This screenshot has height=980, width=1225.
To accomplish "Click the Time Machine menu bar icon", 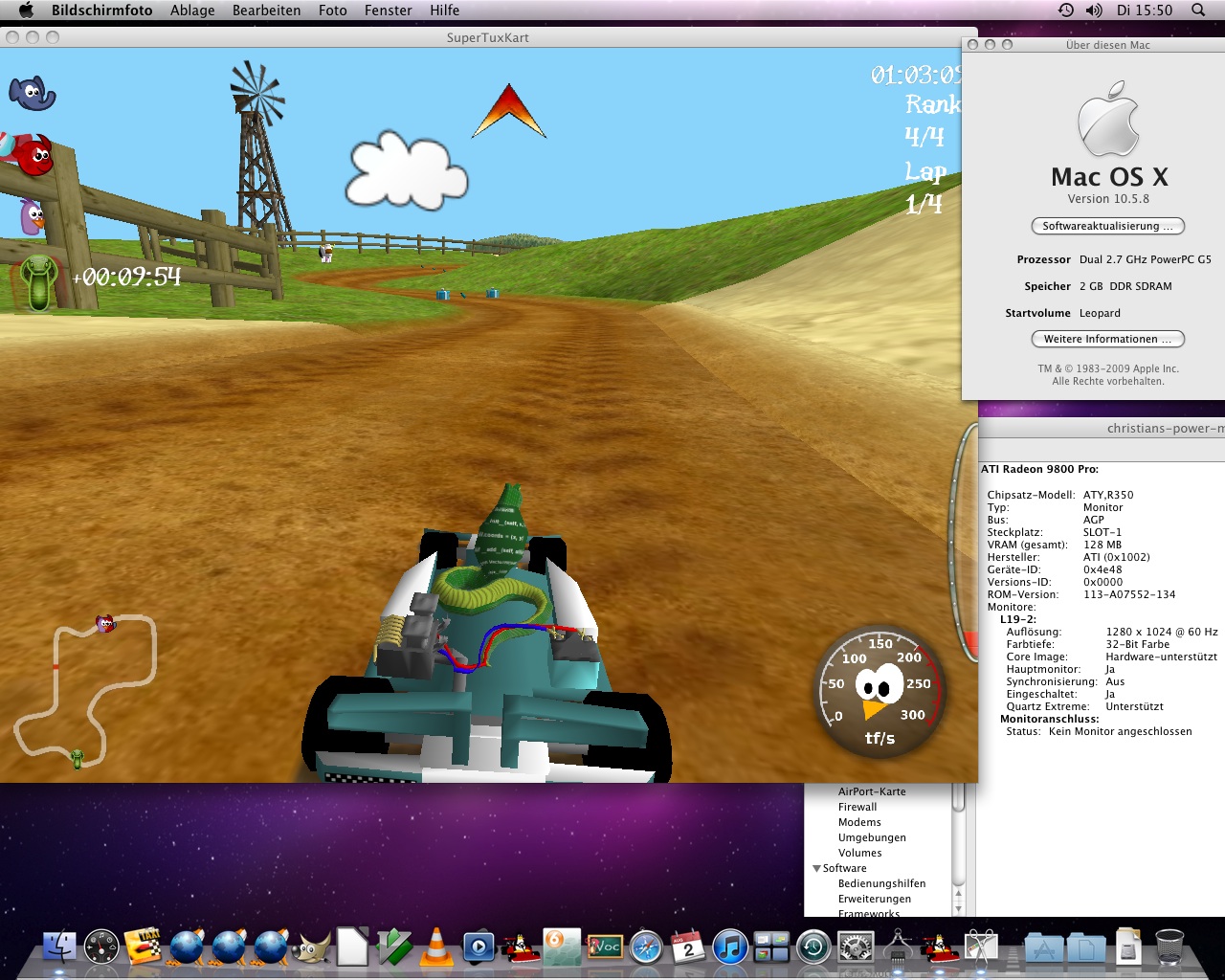I will tap(1065, 11).
